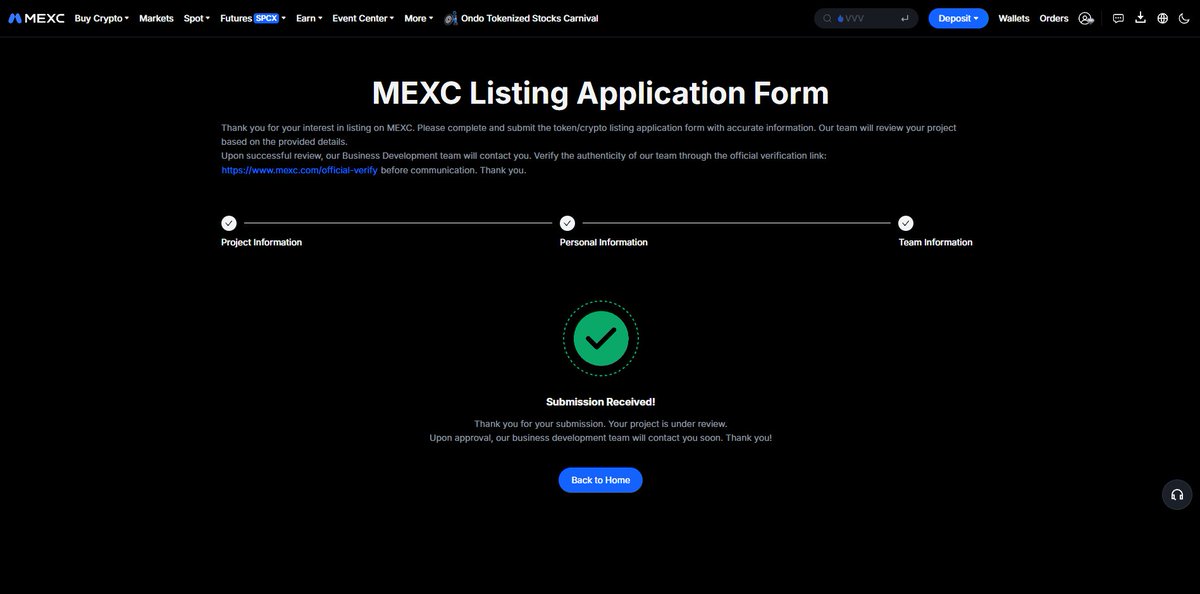Click the enter arrow in search box
The height and width of the screenshot is (594, 1200).
coord(905,18)
